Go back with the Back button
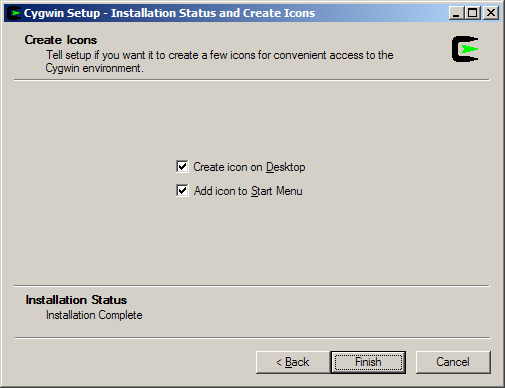The image size is (505, 388). pos(293,362)
